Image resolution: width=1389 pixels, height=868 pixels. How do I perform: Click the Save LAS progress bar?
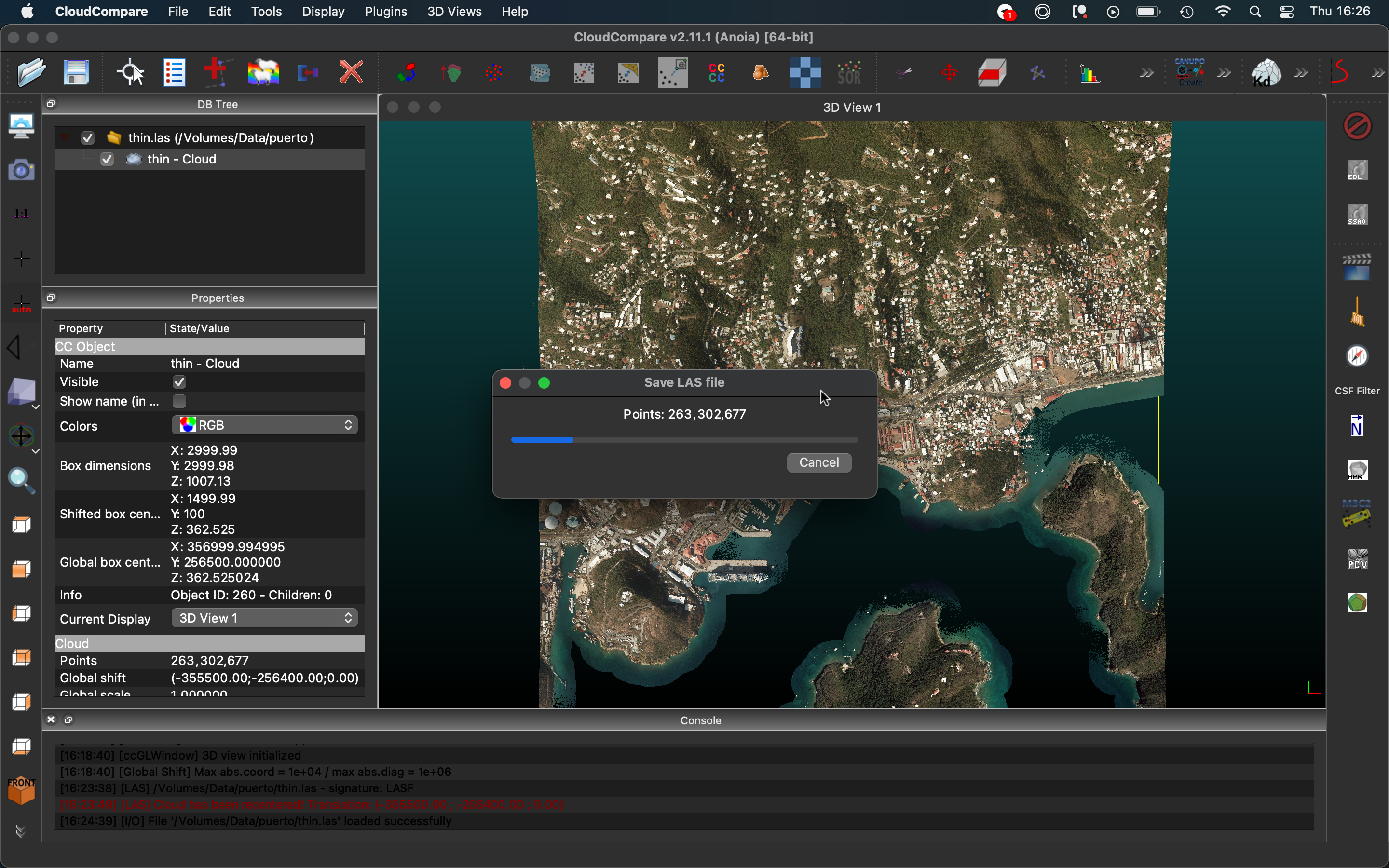pyautogui.click(x=684, y=440)
